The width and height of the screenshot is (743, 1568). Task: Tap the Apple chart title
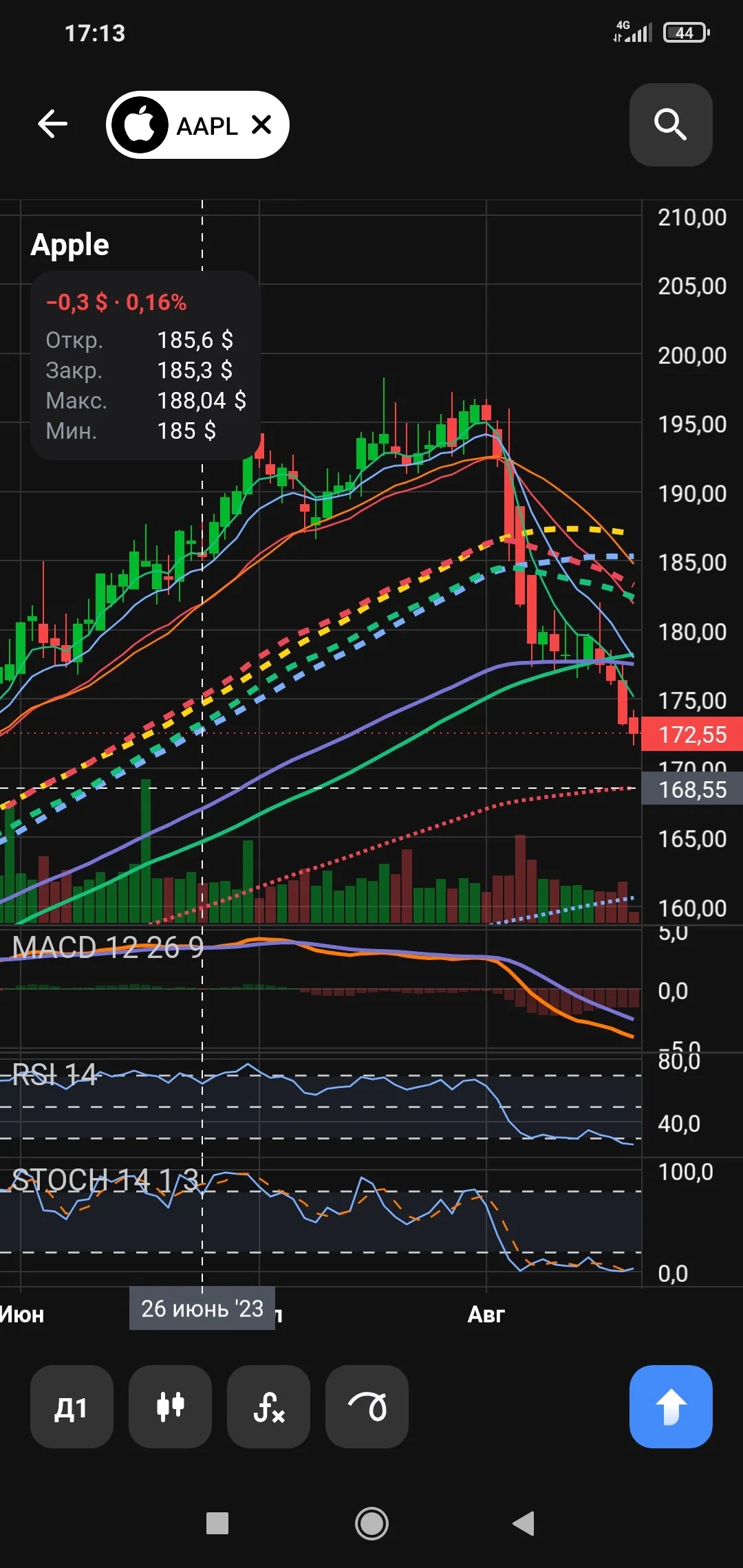click(x=69, y=244)
